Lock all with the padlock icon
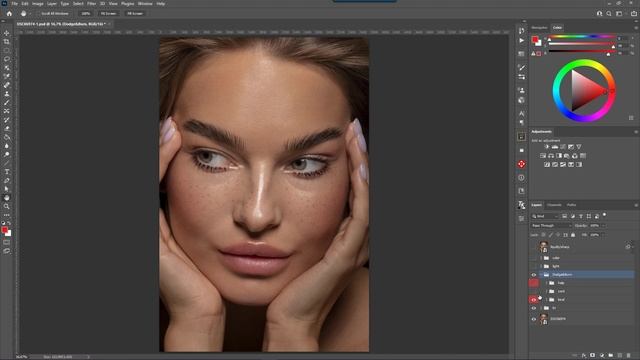The height and width of the screenshot is (360, 640). pos(573,235)
